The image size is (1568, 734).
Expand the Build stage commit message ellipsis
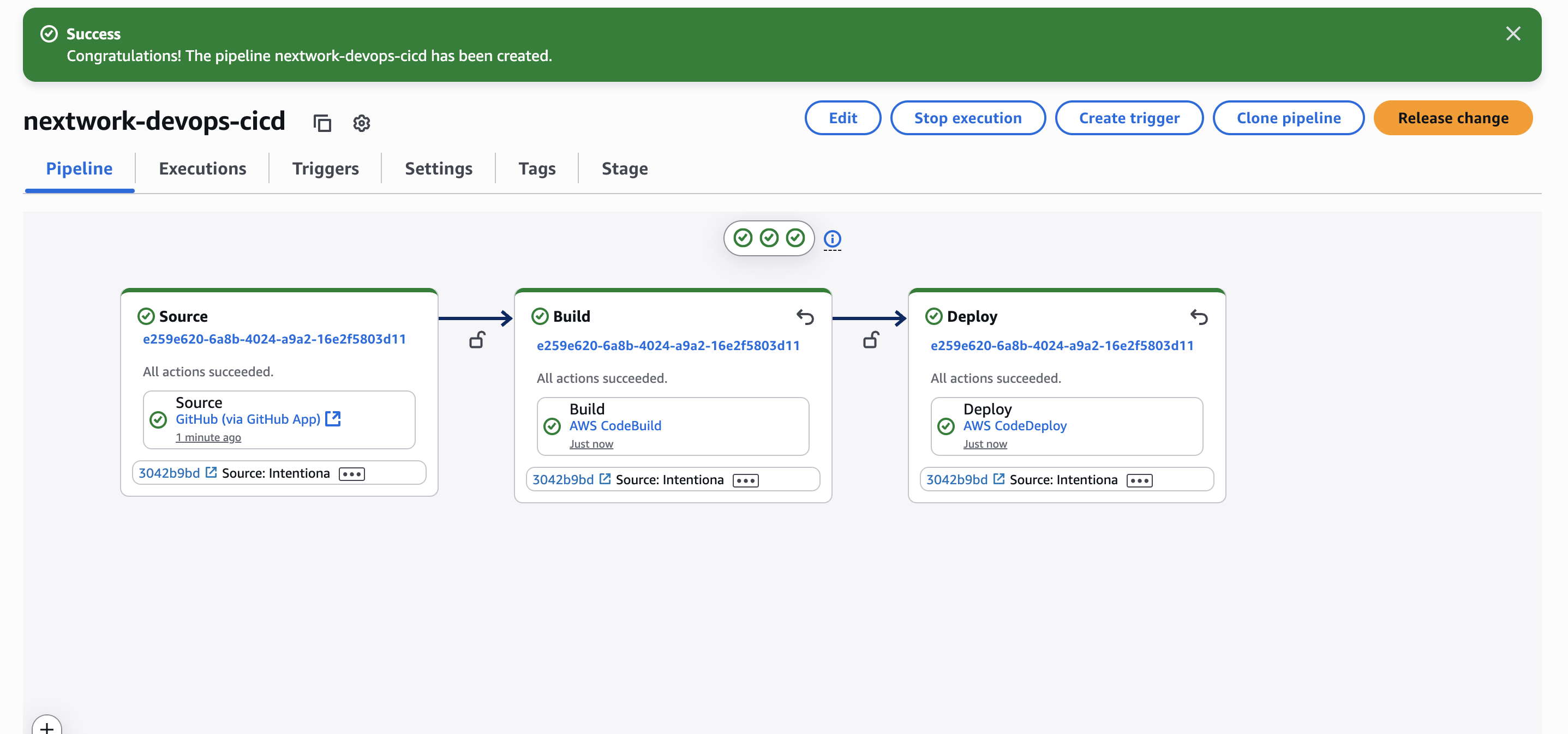click(x=745, y=481)
